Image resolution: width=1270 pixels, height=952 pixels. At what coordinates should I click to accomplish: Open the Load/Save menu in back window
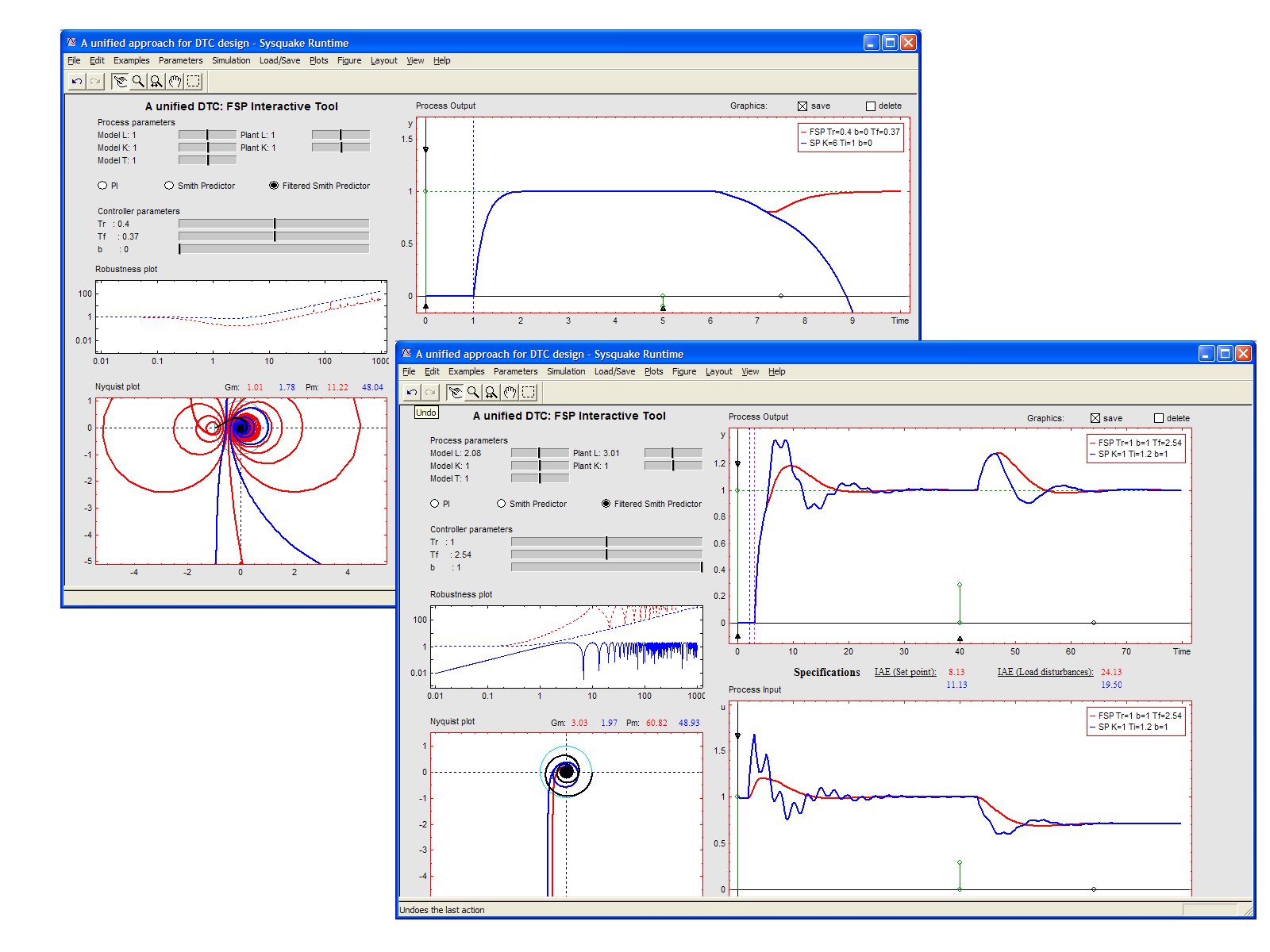279,60
